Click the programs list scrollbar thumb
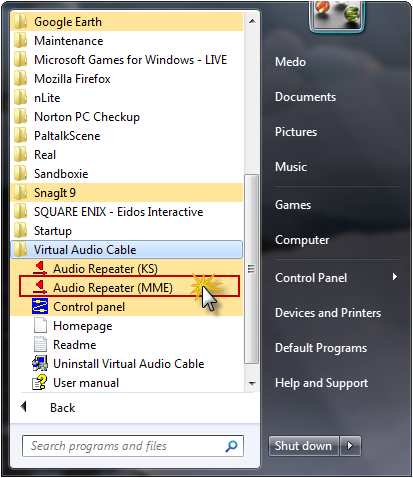The height and width of the screenshot is (478, 413). 252,269
